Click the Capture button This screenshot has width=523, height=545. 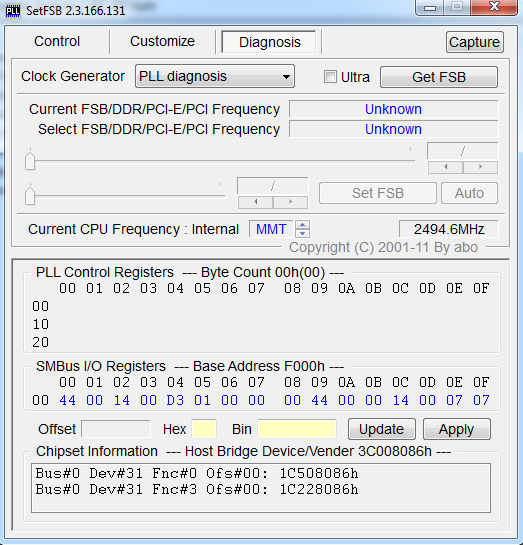pyautogui.click(x=475, y=42)
